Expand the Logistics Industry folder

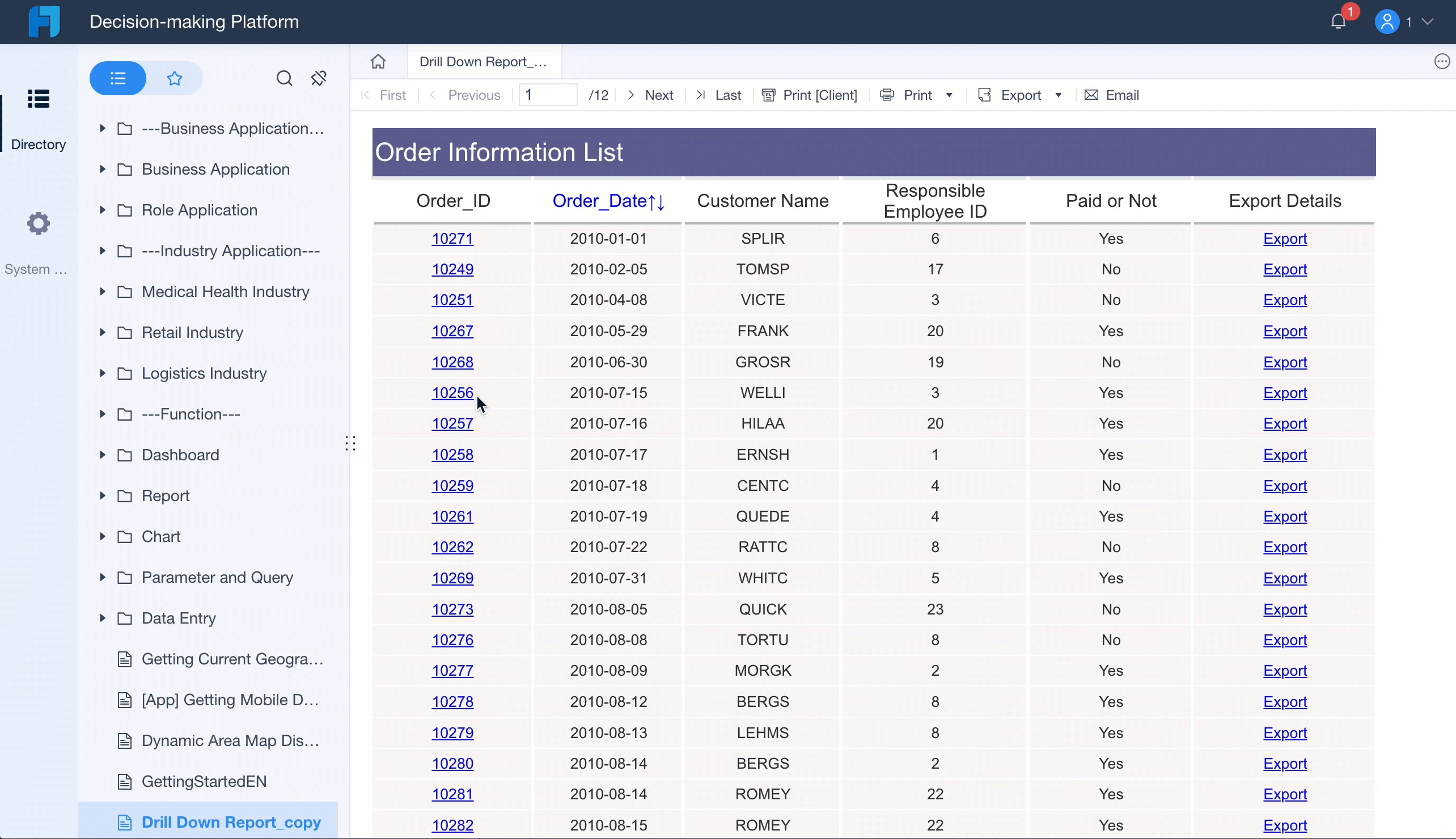(102, 373)
